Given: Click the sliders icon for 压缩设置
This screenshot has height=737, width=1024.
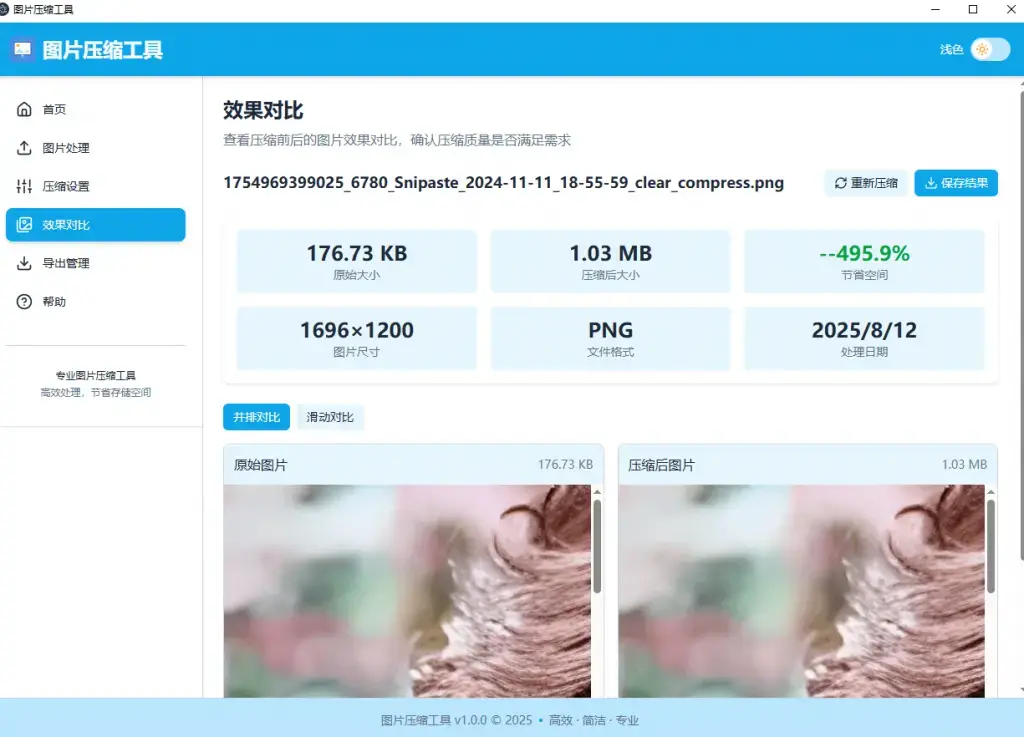Looking at the screenshot, I should click(x=25, y=187).
